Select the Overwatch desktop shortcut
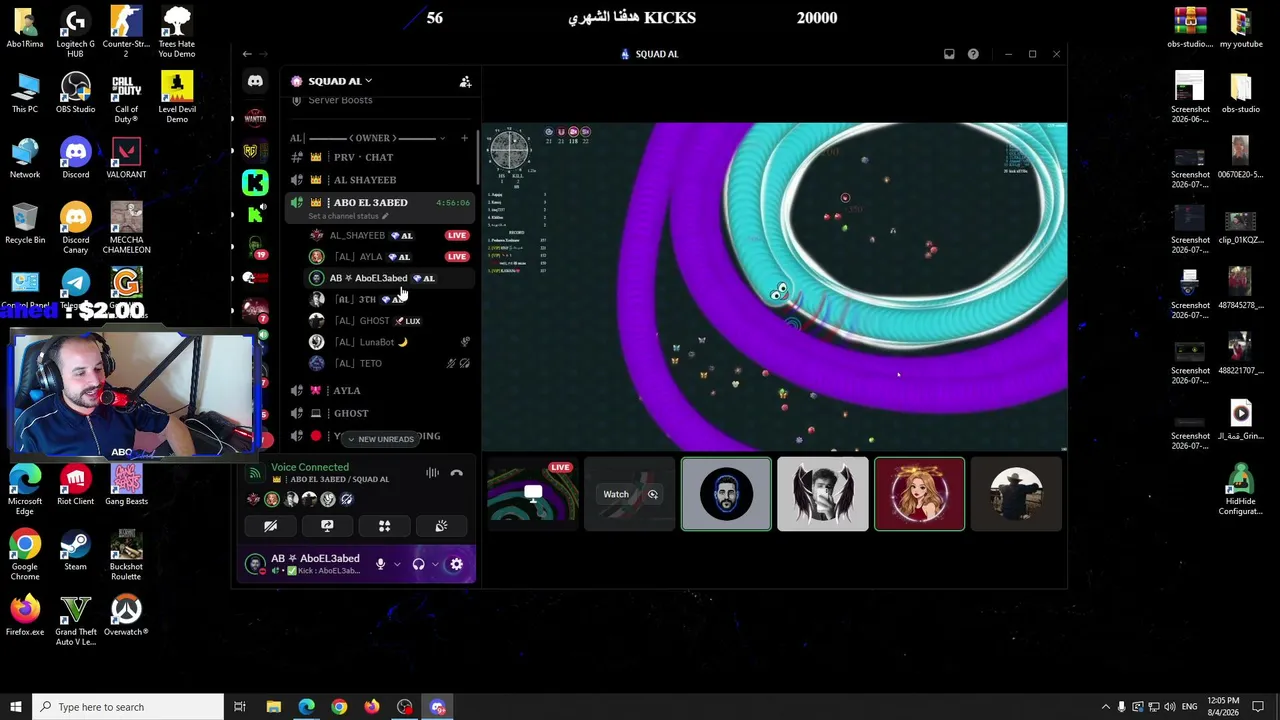 click(126, 616)
